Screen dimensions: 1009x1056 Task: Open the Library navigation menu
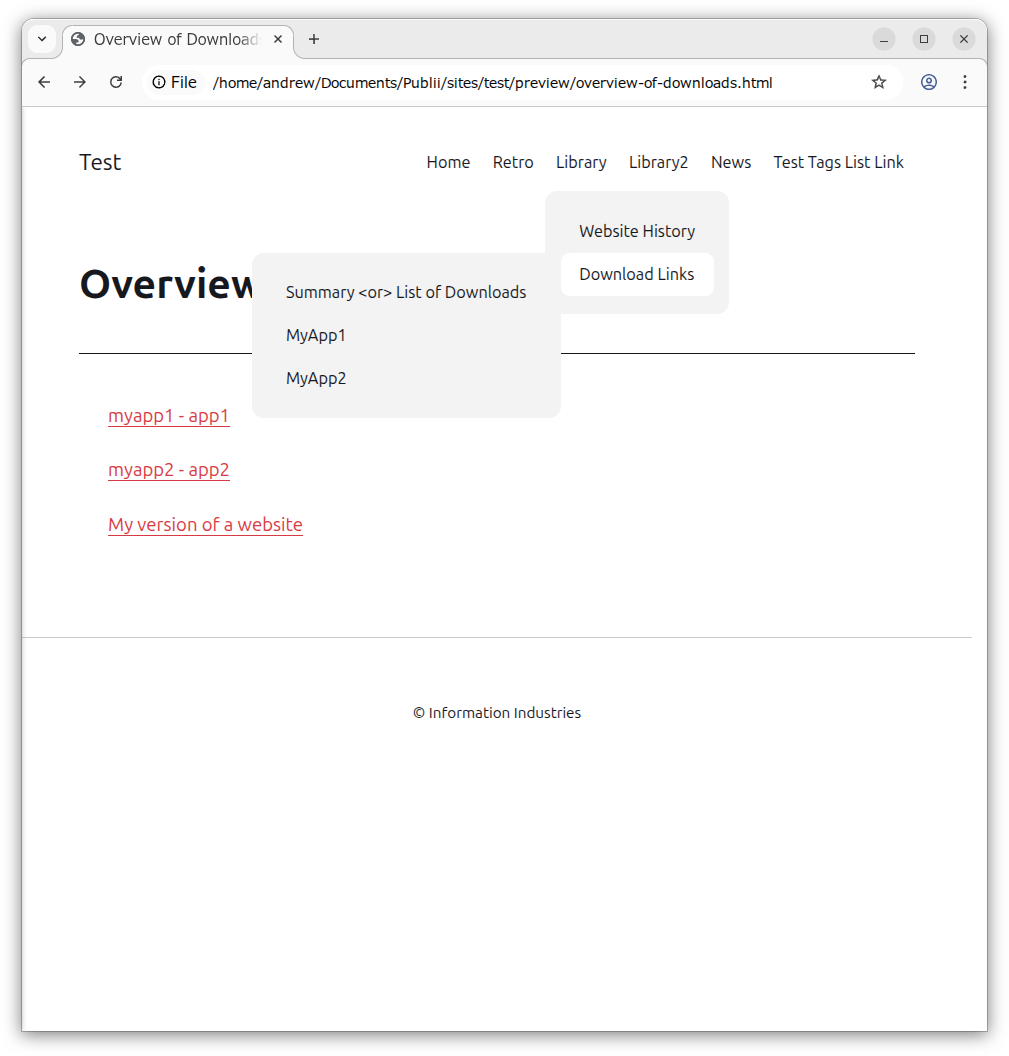click(x=581, y=162)
